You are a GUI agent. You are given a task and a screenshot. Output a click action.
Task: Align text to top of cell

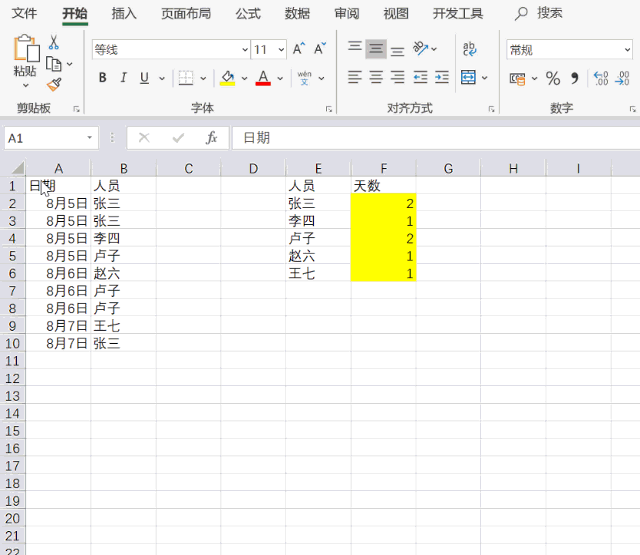(x=355, y=49)
